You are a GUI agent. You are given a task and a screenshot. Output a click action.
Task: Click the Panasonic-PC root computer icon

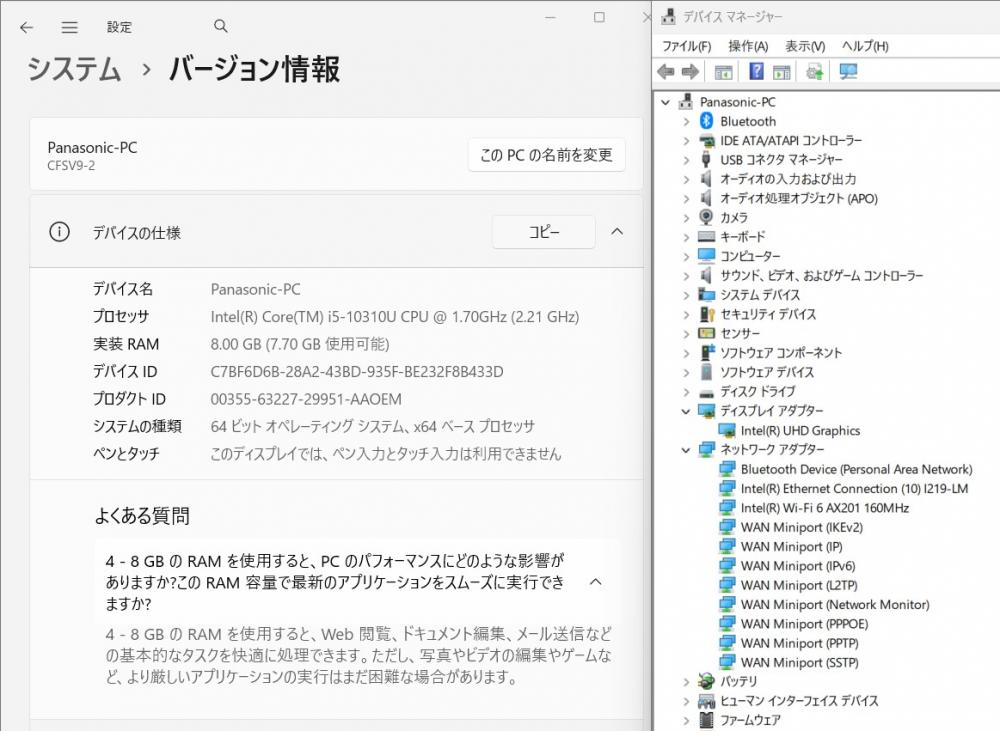pyautogui.click(x=686, y=101)
